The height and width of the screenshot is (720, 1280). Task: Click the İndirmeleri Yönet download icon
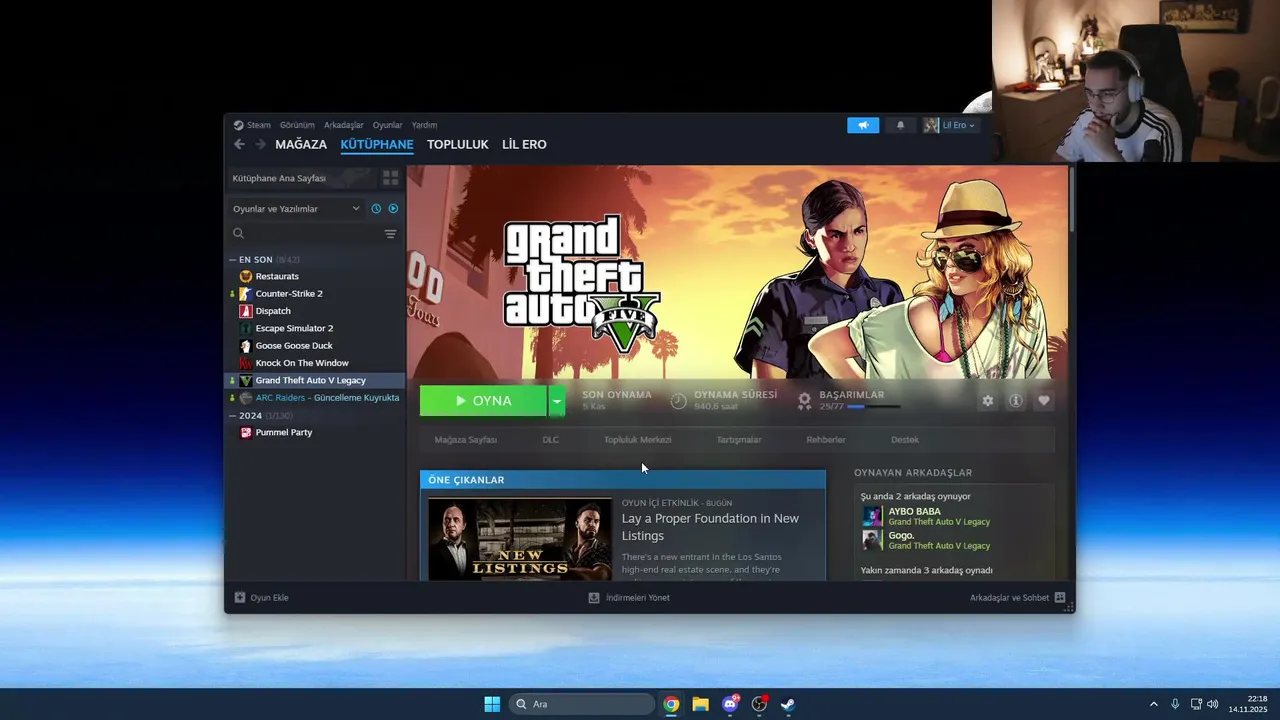(594, 597)
